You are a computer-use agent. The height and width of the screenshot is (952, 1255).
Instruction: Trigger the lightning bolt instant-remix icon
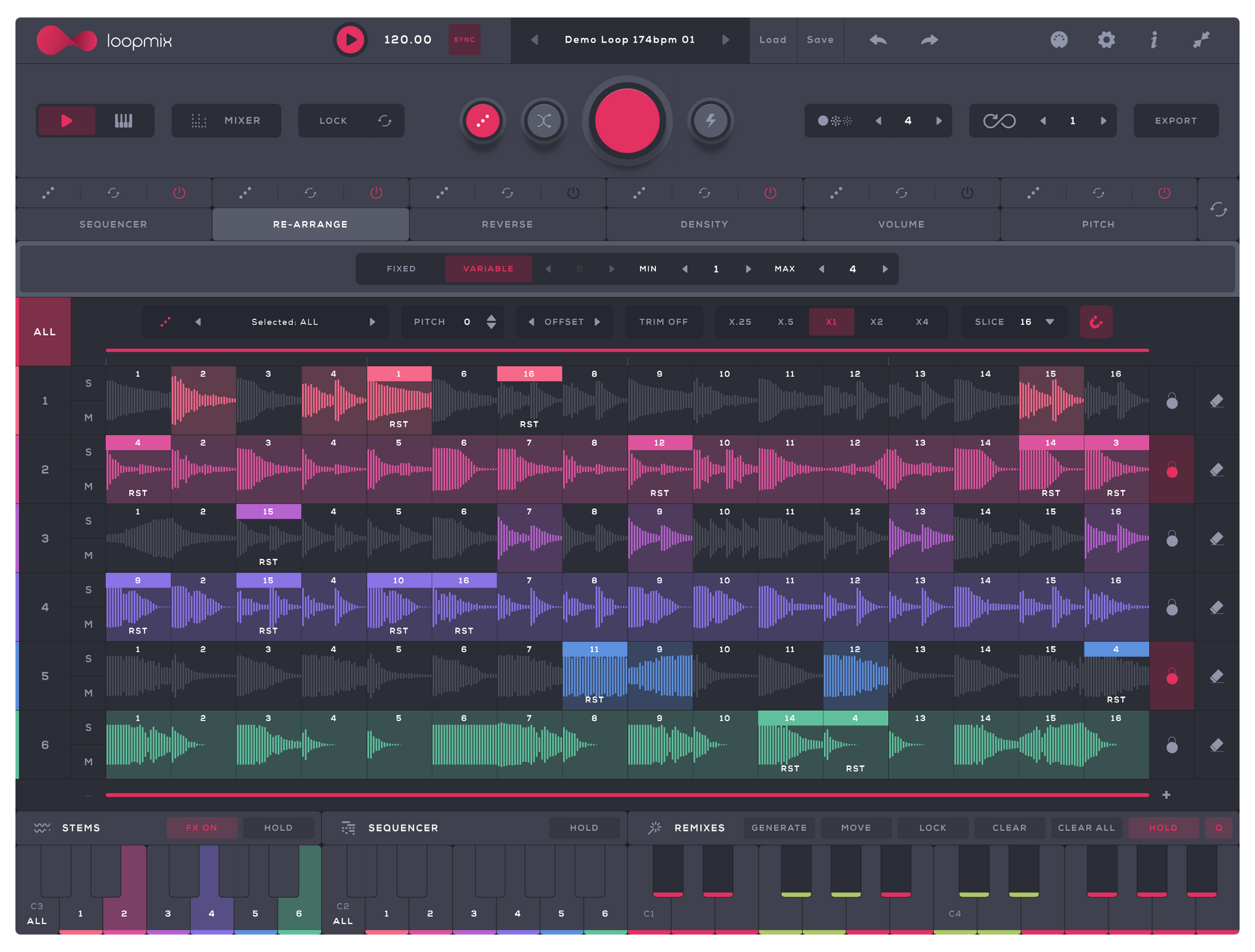(710, 121)
